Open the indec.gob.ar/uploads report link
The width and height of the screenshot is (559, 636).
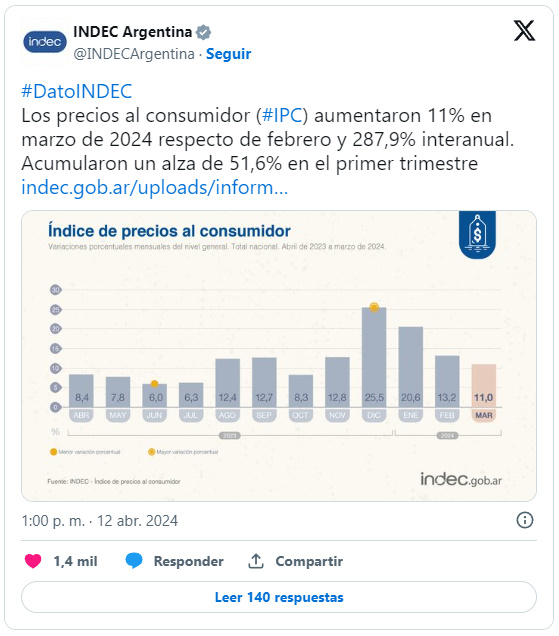[x=155, y=187]
